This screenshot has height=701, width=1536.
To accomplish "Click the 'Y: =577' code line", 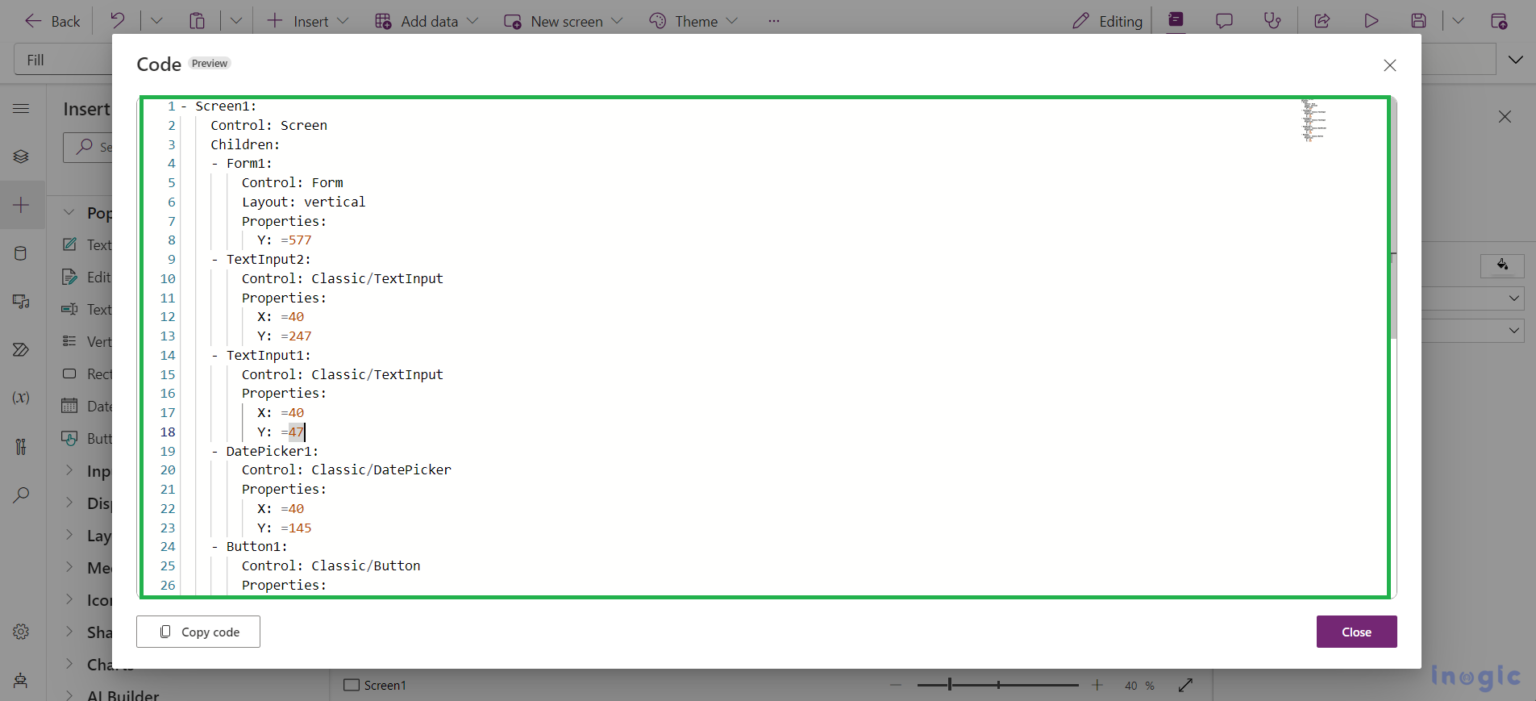I will 284,240.
